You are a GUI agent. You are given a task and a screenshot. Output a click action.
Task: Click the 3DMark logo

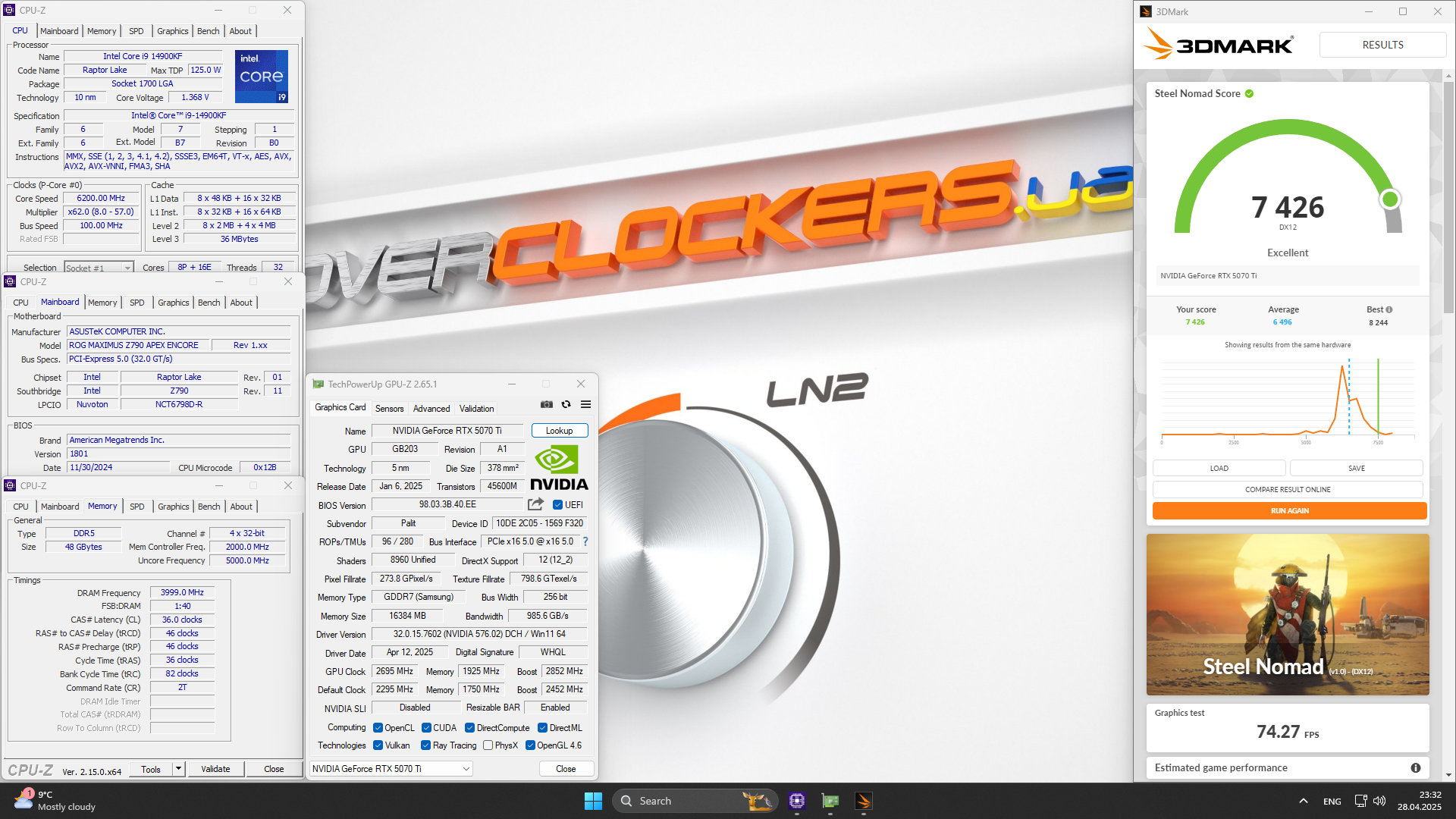coord(1219,45)
